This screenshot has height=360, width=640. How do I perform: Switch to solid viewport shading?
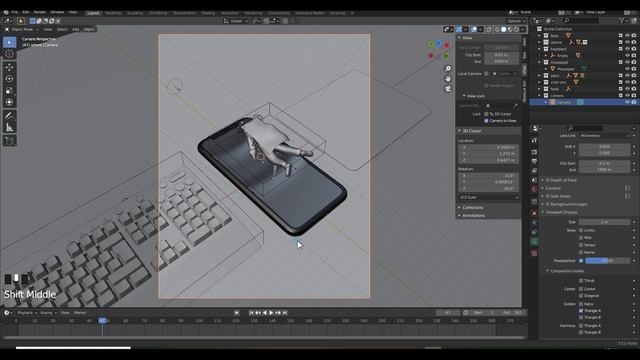tap(503, 29)
